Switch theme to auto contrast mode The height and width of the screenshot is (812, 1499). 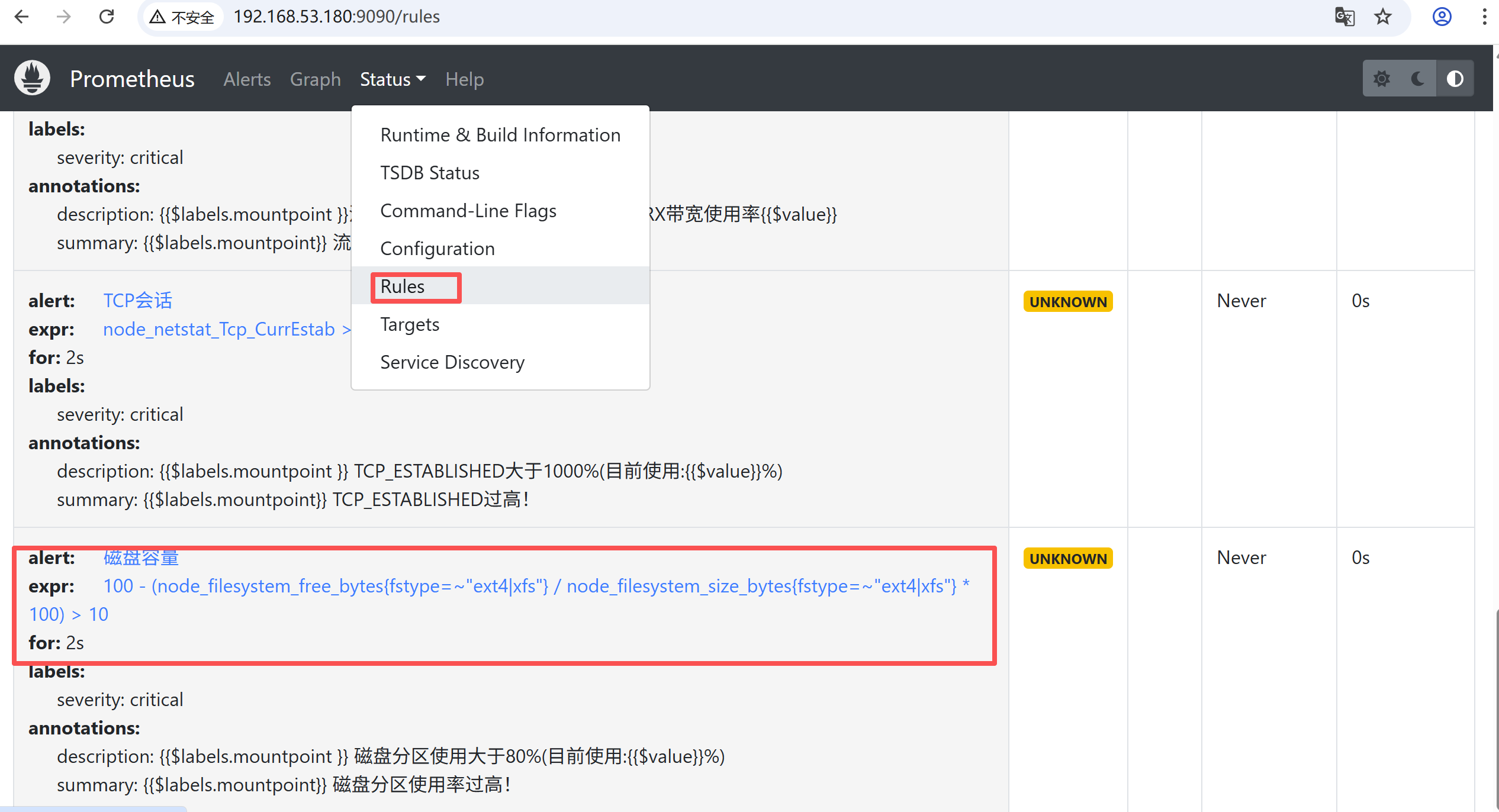(1455, 78)
